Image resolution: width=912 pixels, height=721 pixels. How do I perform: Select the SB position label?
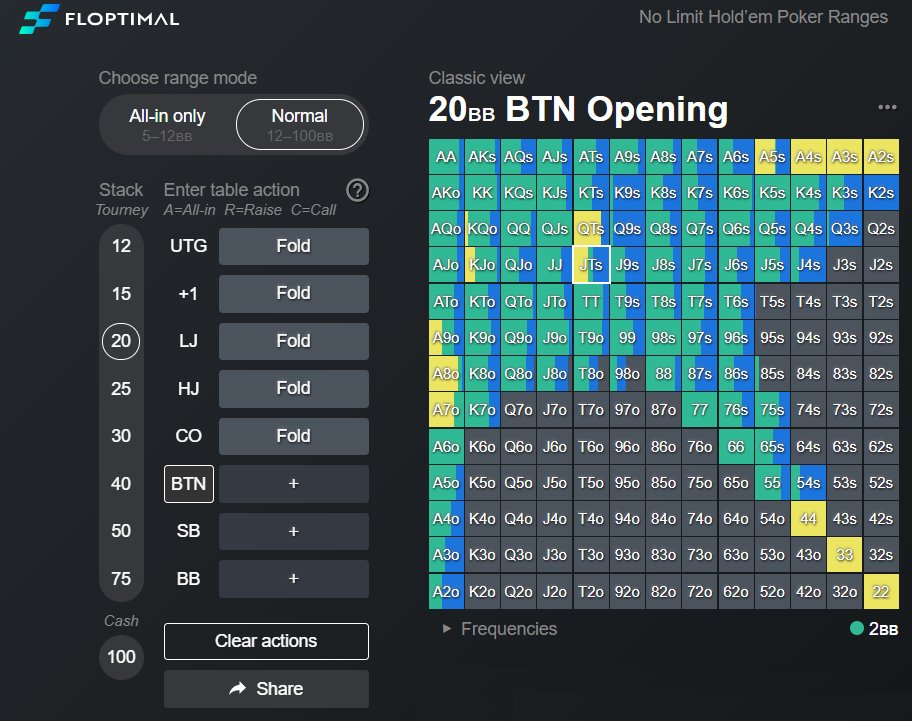coord(188,531)
